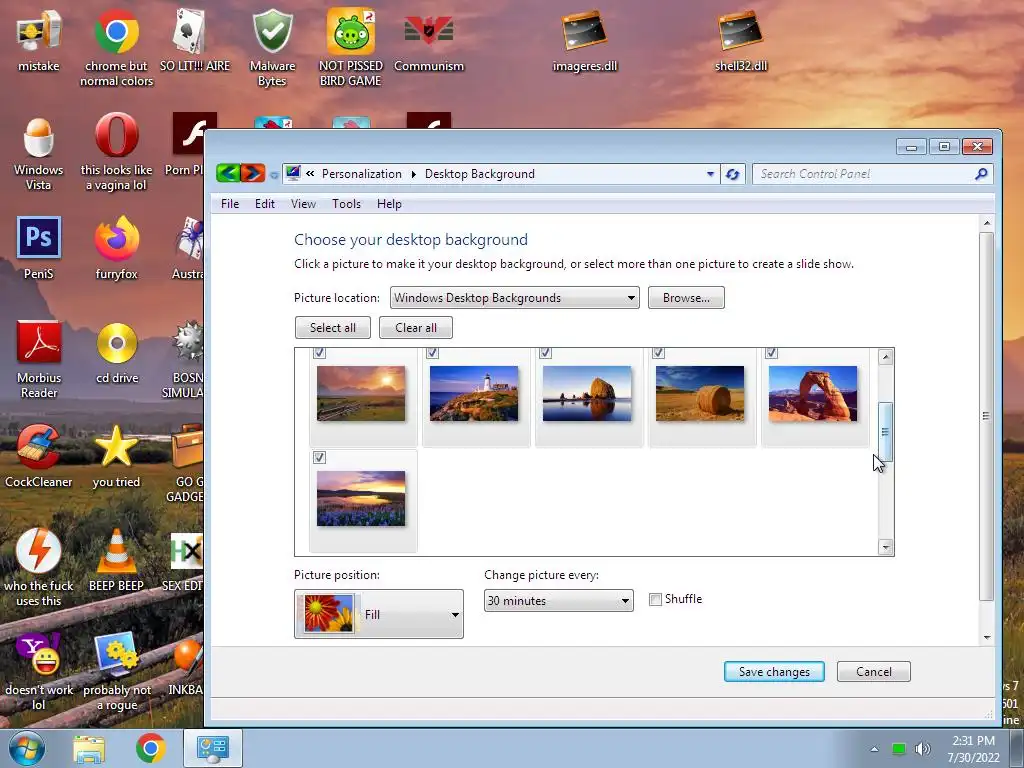The image size is (1024, 768).
Task: Uncheck the purple flower lake wallpaper checkbox
Action: 319,457
